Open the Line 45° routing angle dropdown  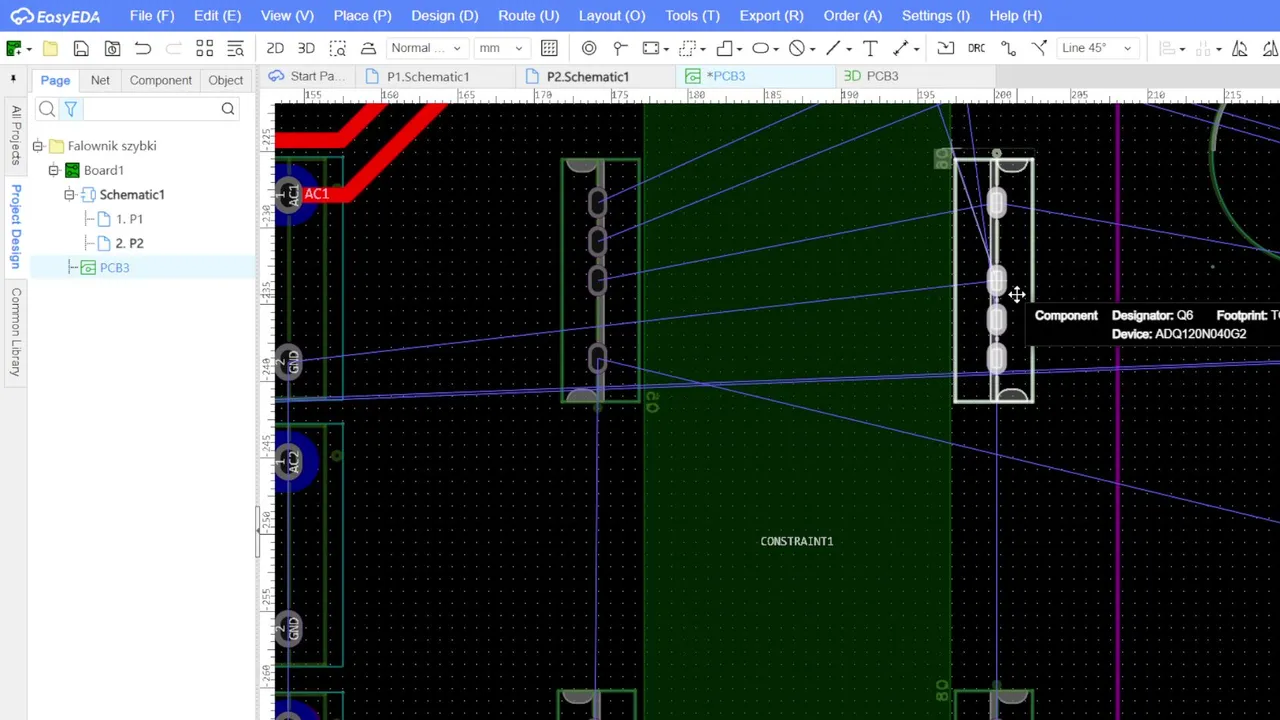(x=1098, y=48)
